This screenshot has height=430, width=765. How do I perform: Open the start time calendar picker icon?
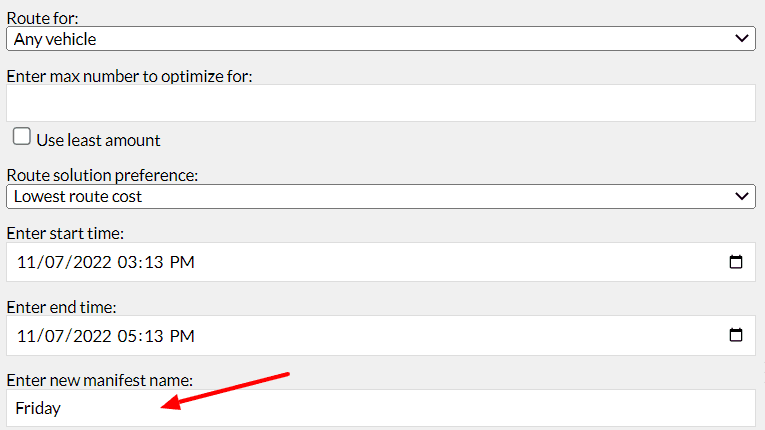coord(736,262)
